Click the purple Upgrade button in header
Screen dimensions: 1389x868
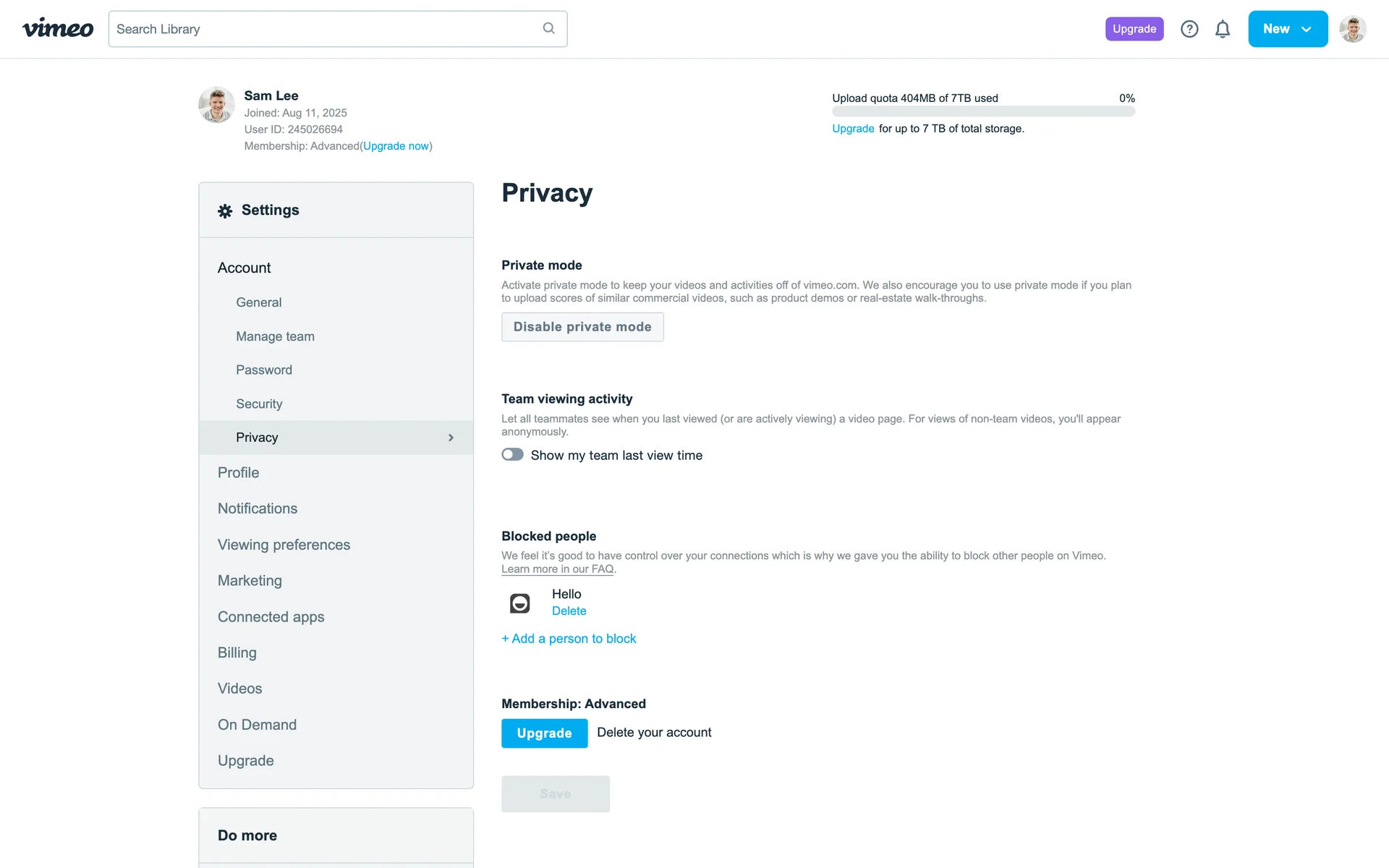point(1134,29)
